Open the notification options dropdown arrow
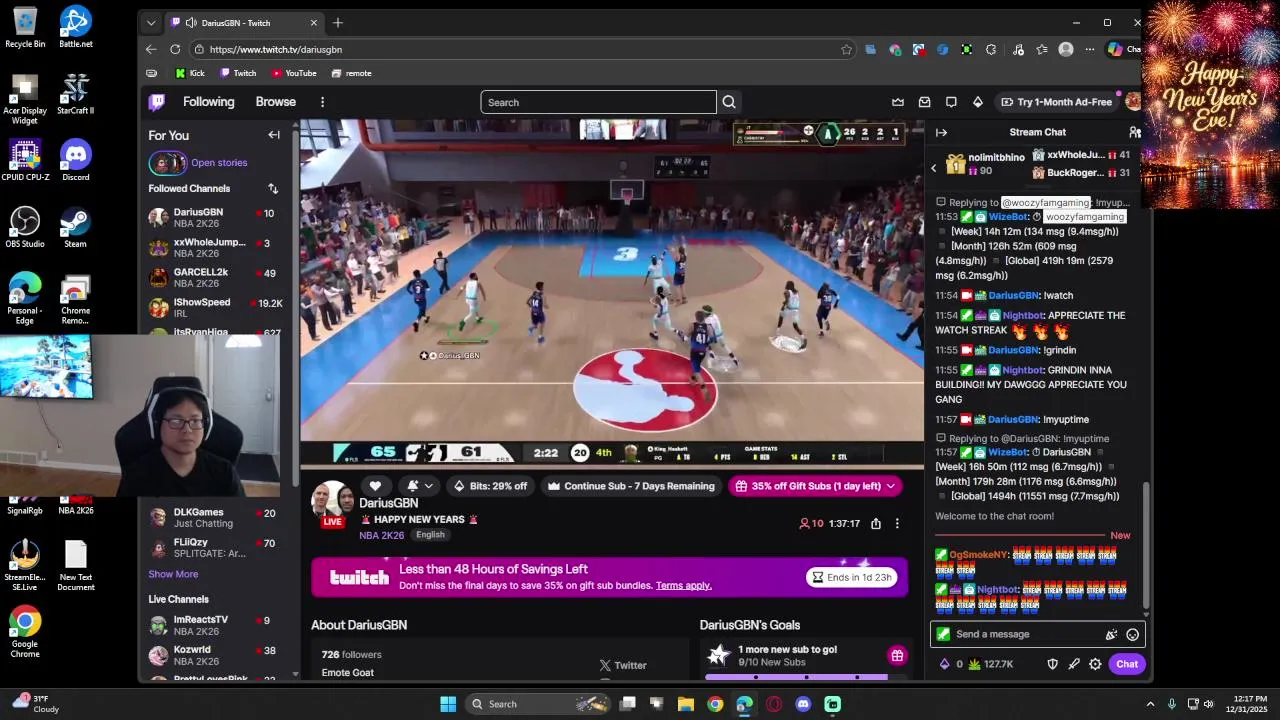This screenshot has width=1280, height=720. coord(428,486)
